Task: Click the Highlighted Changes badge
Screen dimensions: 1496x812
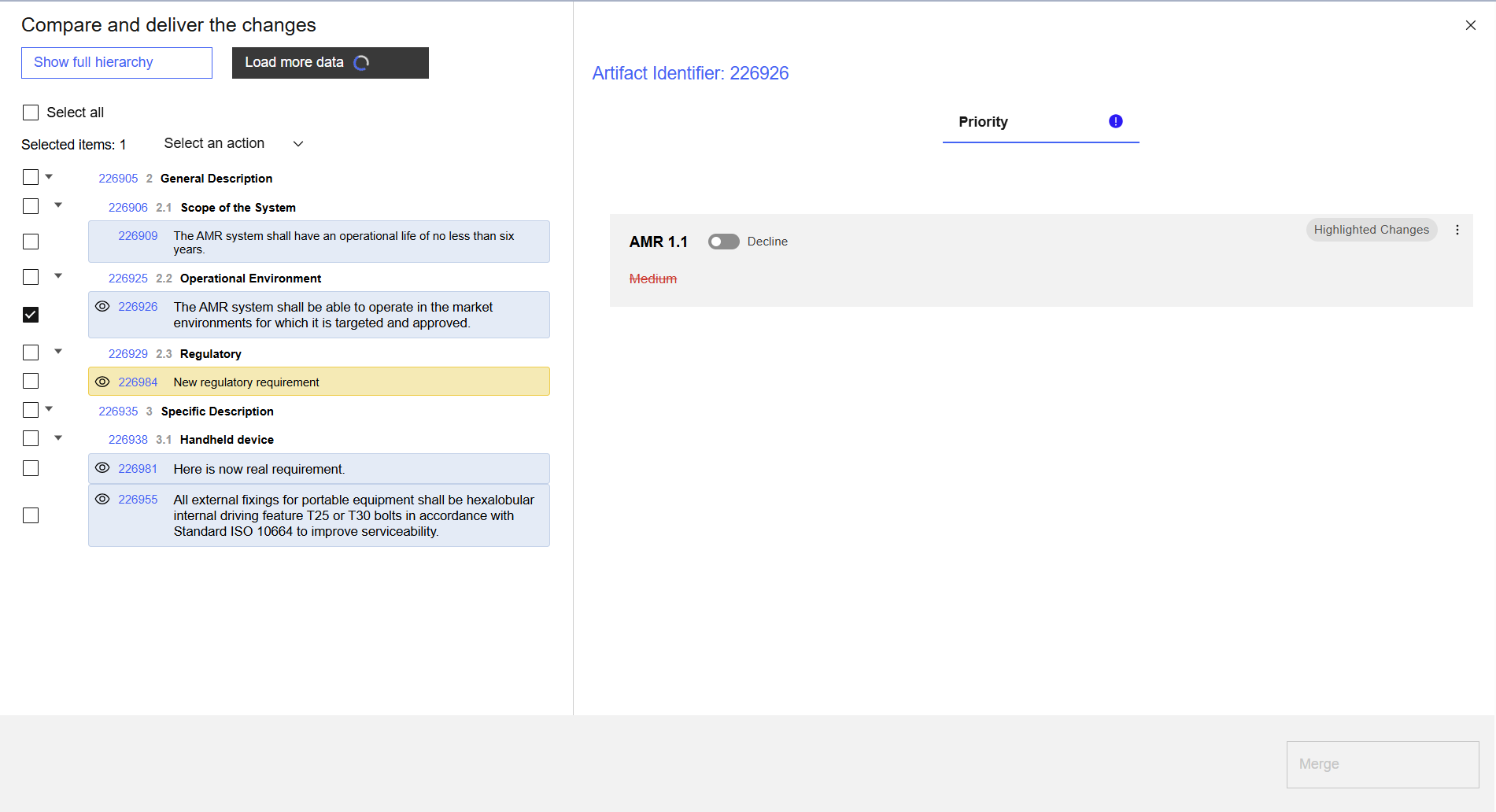Action: (x=1371, y=230)
